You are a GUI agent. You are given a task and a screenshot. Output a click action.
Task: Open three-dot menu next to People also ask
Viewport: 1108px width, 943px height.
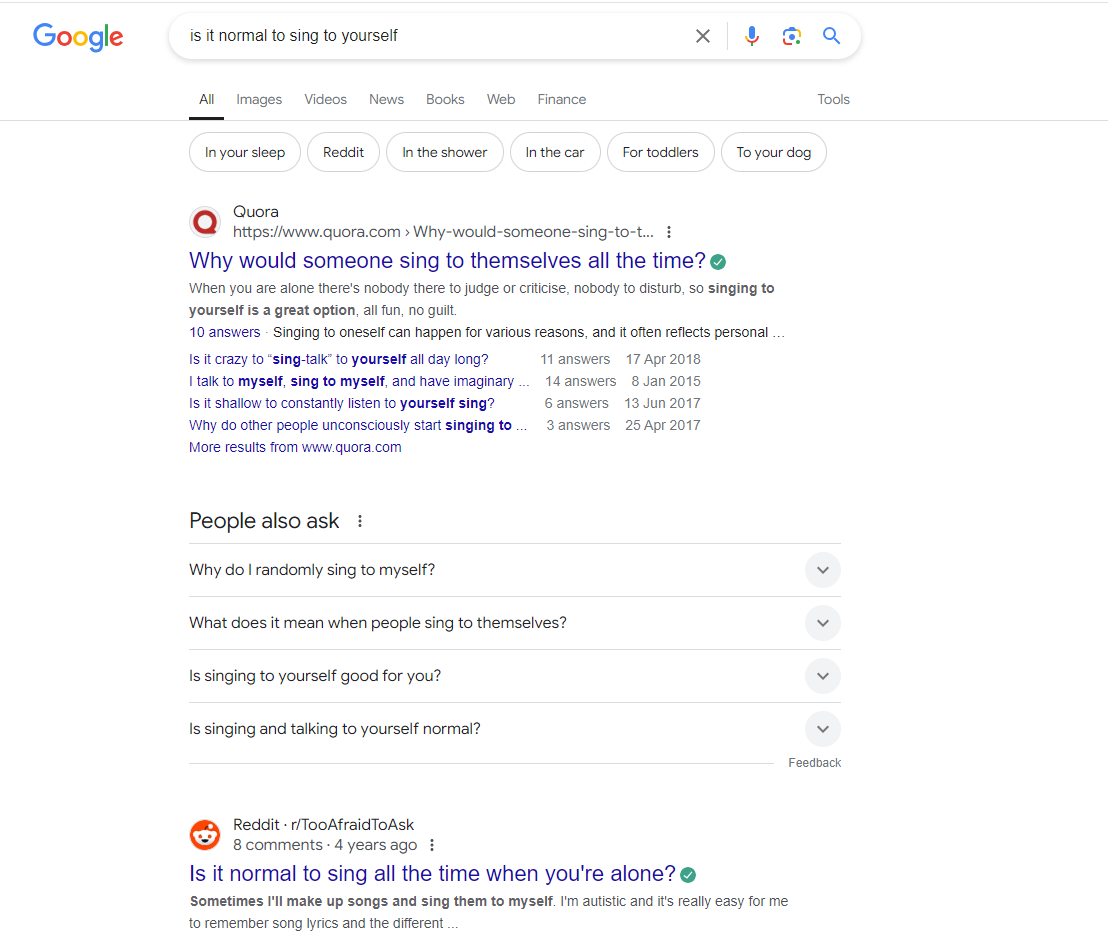pos(360,521)
